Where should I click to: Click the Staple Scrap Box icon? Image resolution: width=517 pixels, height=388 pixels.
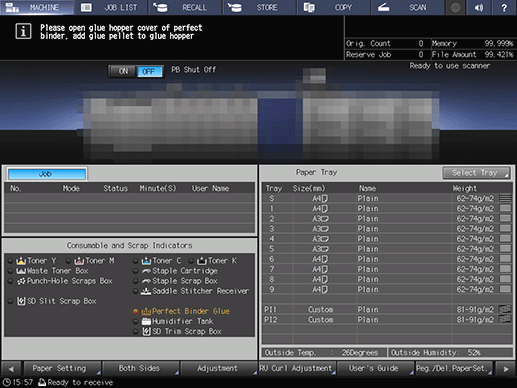(146, 281)
